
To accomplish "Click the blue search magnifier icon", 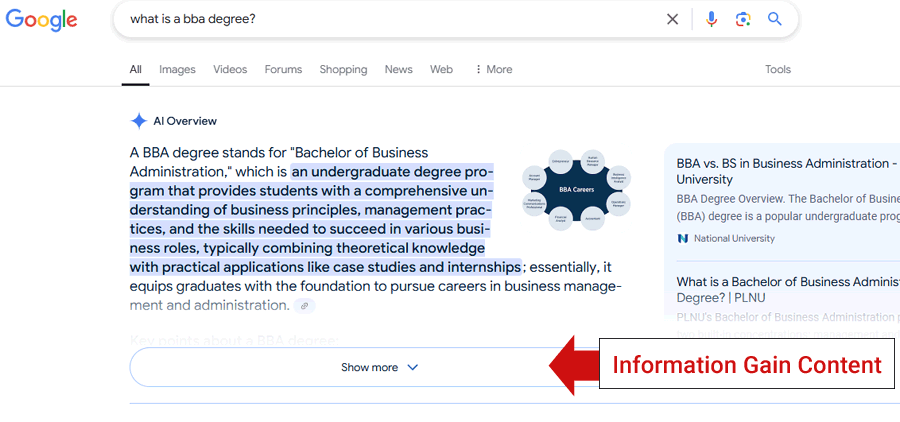I will tap(775, 19).
